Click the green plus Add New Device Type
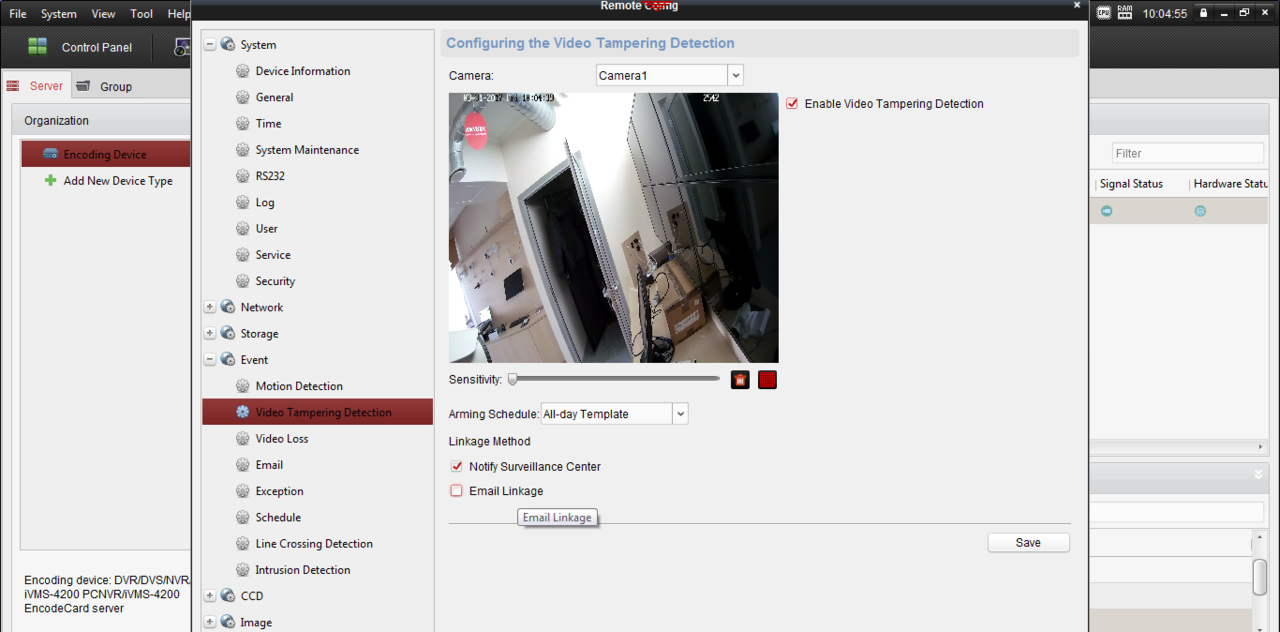1280x632 pixels. (x=50, y=181)
